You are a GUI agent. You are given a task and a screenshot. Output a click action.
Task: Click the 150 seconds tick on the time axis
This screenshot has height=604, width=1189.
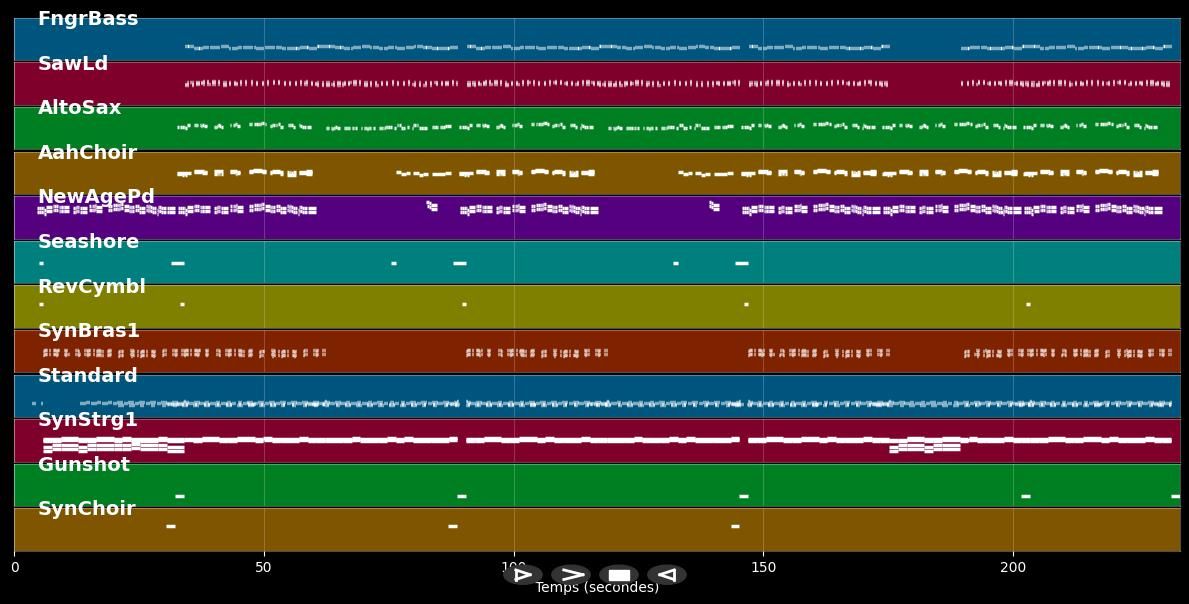(763, 567)
